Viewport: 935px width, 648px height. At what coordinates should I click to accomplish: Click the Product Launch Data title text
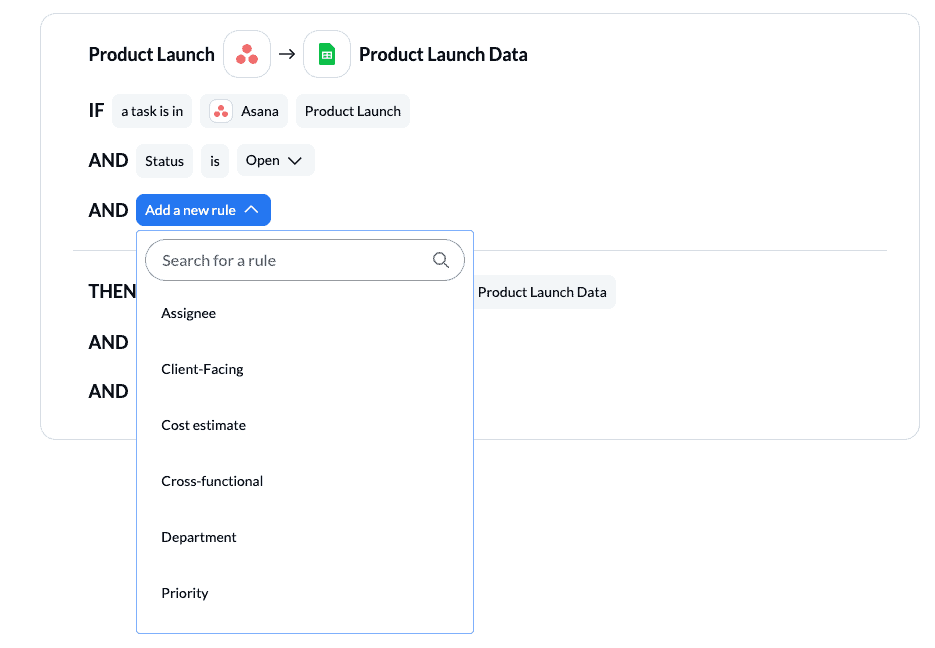(x=443, y=54)
